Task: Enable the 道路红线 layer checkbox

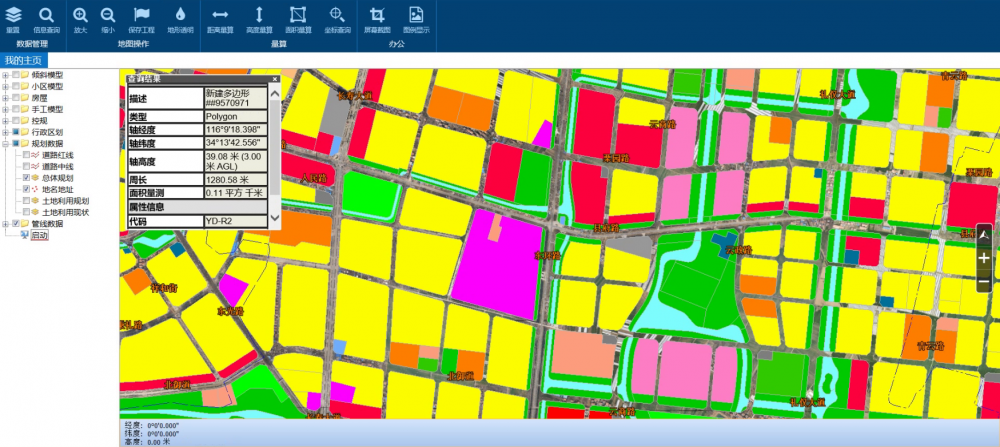Action: tap(26, 155)
